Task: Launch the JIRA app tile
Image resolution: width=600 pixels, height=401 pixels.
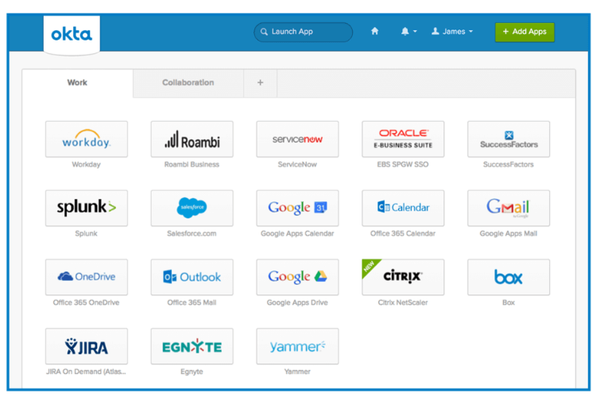Action: pos(86,346)
